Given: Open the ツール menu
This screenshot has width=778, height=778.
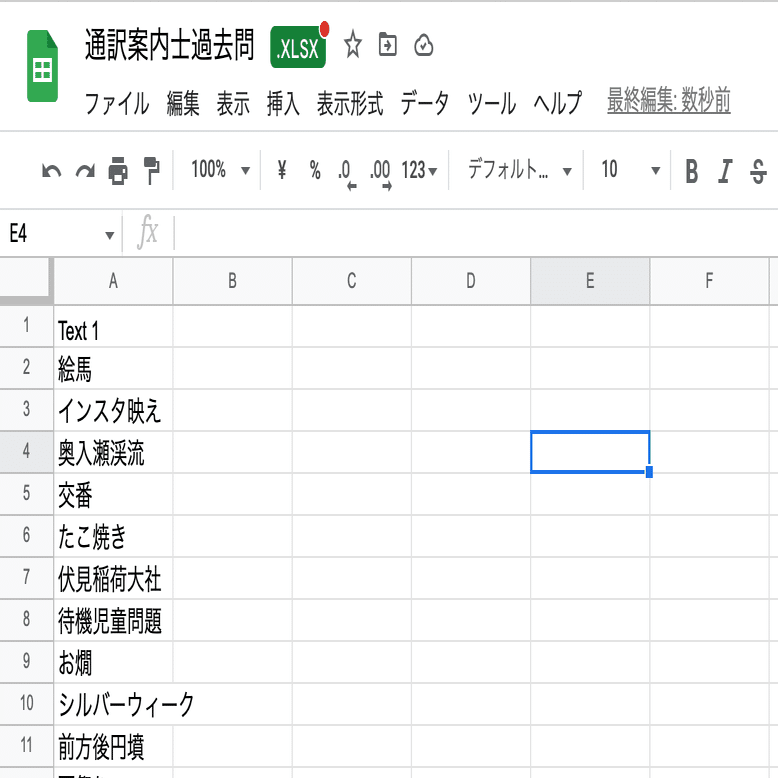Looking at the screenshot, I should coord(491,103).
